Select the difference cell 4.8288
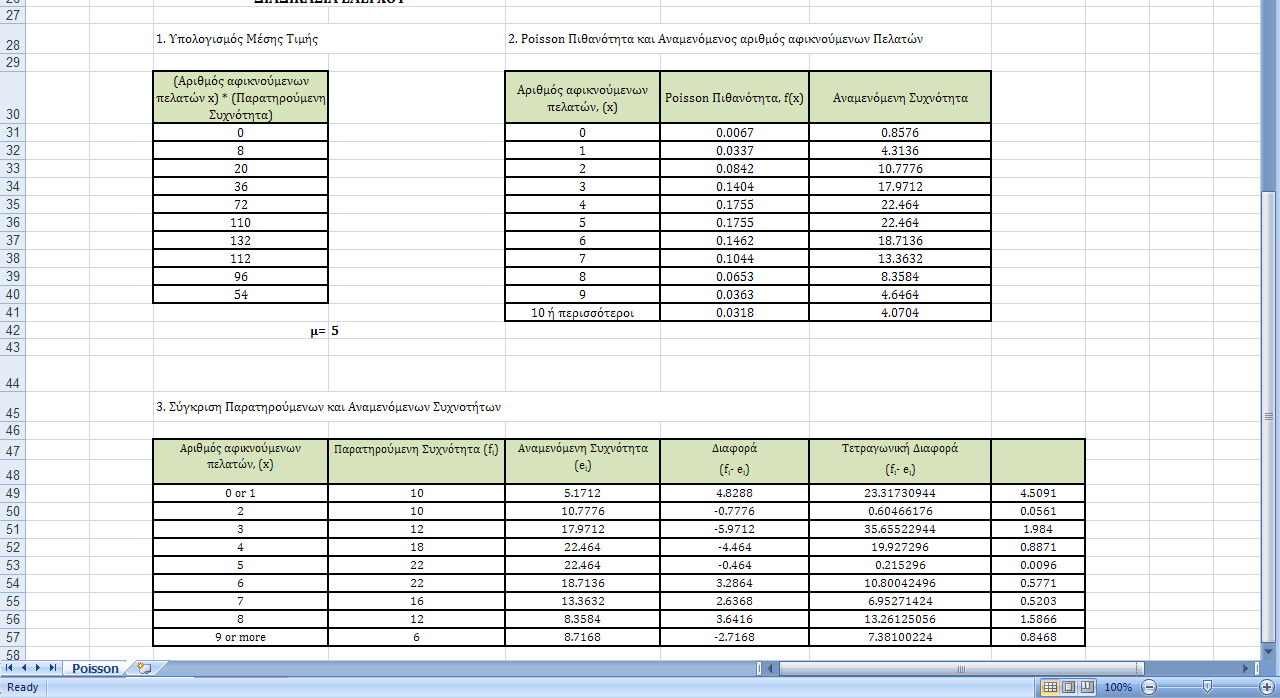 (735, 493)
